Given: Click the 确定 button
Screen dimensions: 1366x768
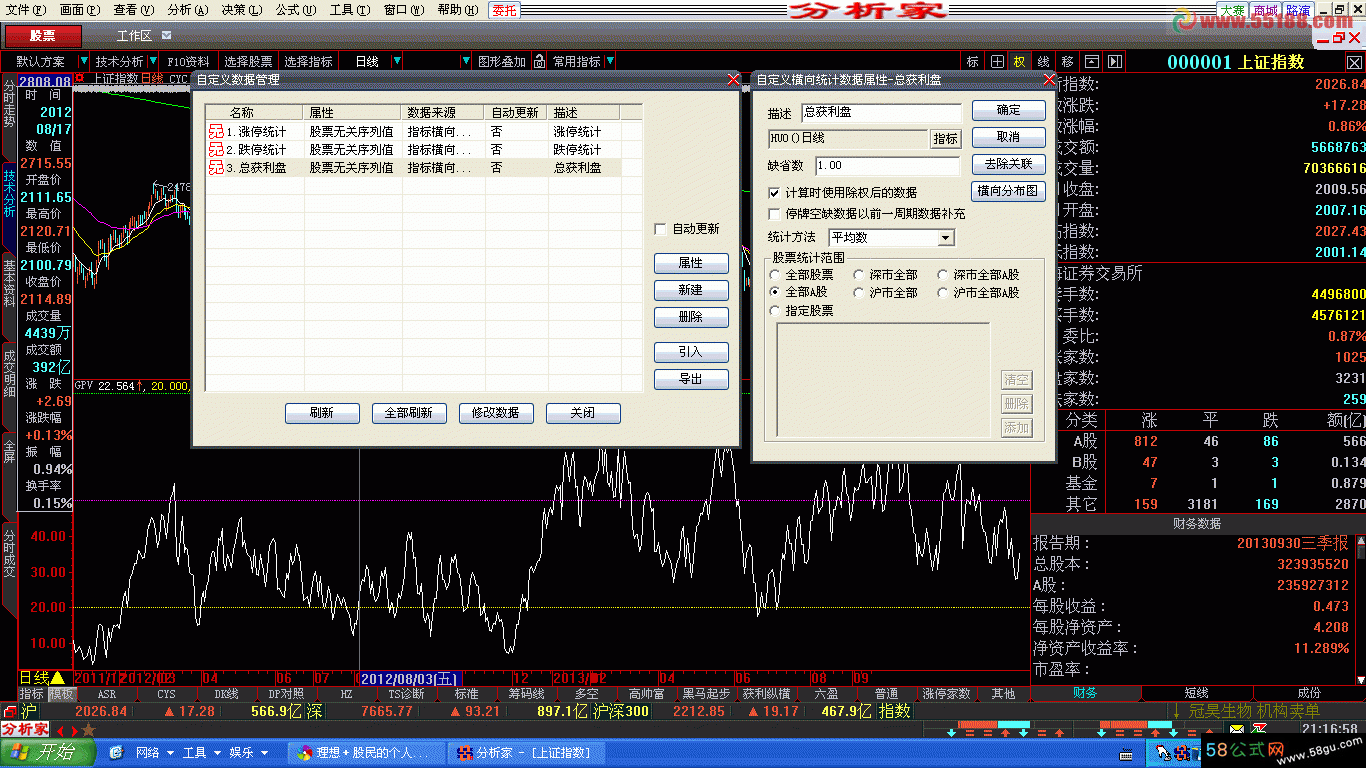Looking at the screenshot, I should pos(1009,110).
